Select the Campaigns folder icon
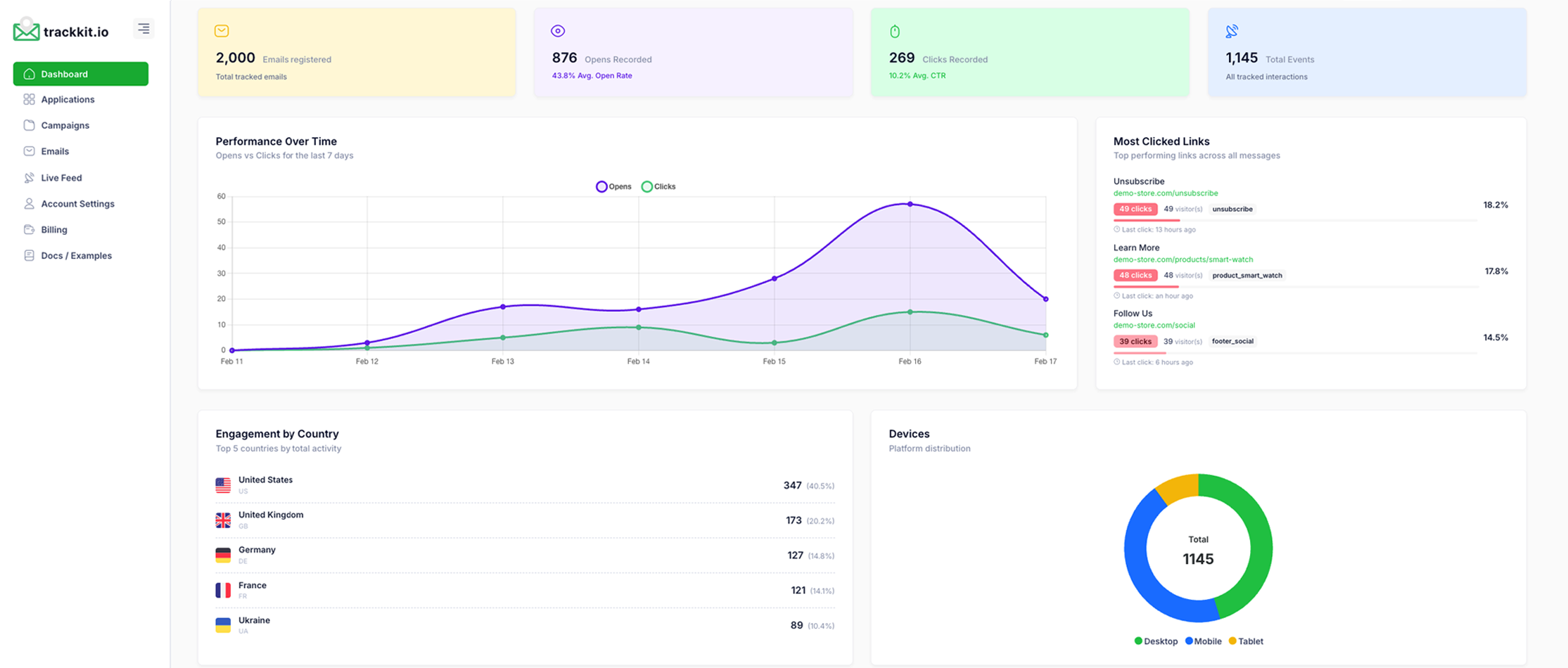This screenshot has width=1568, height=668. pyautogui.click(x=29, y=124)
